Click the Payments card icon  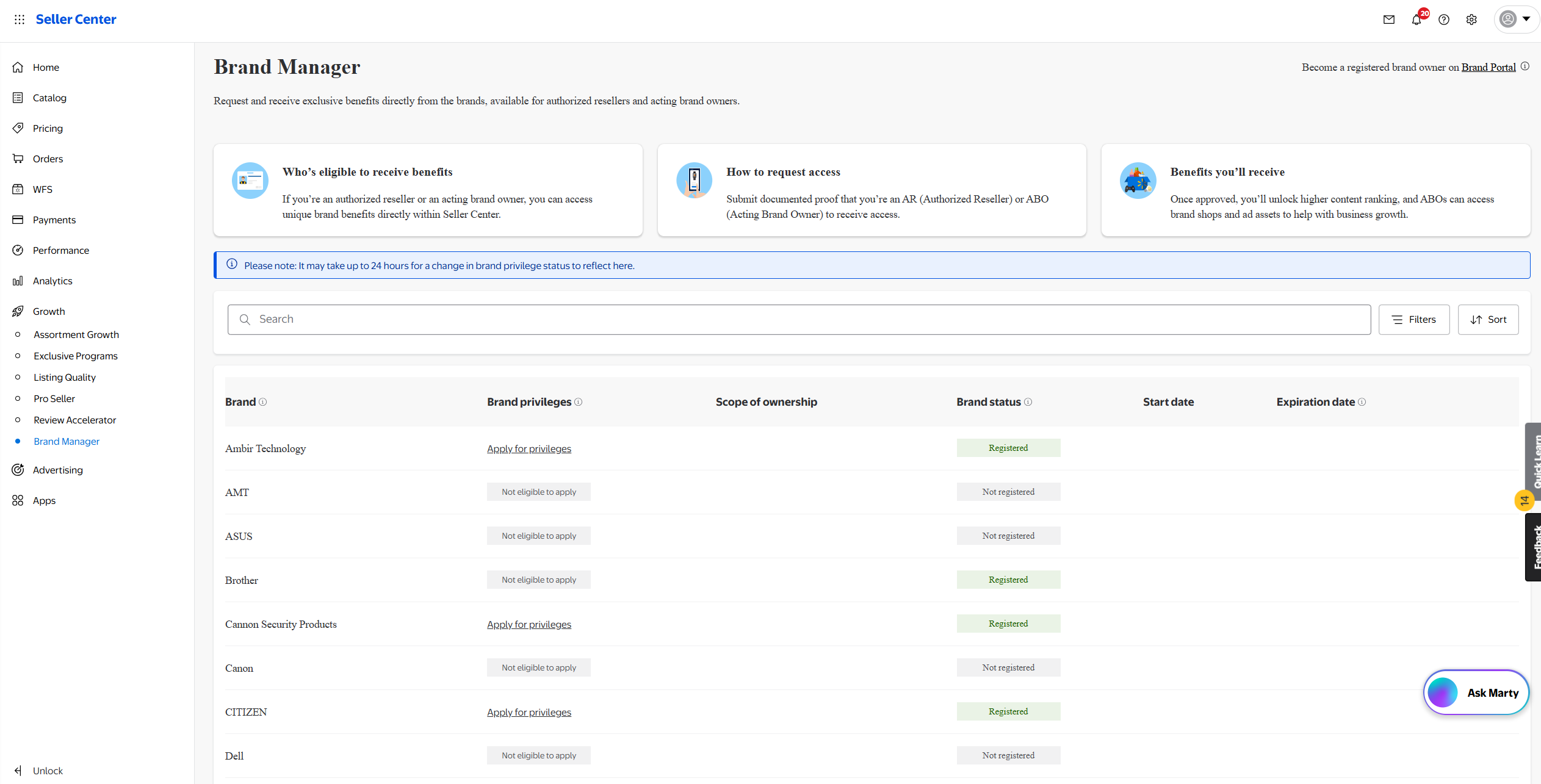18,220
